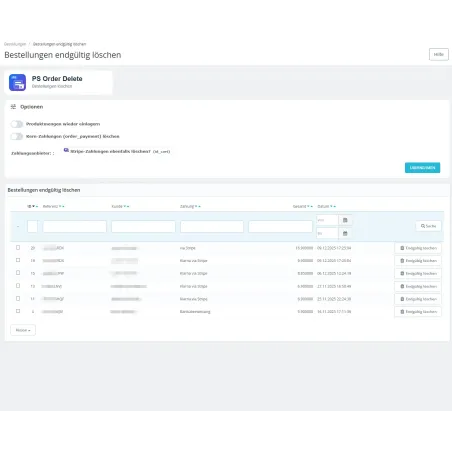Click the sliders icon beside Optionen
Screen dimensions: 452x452
13,107
